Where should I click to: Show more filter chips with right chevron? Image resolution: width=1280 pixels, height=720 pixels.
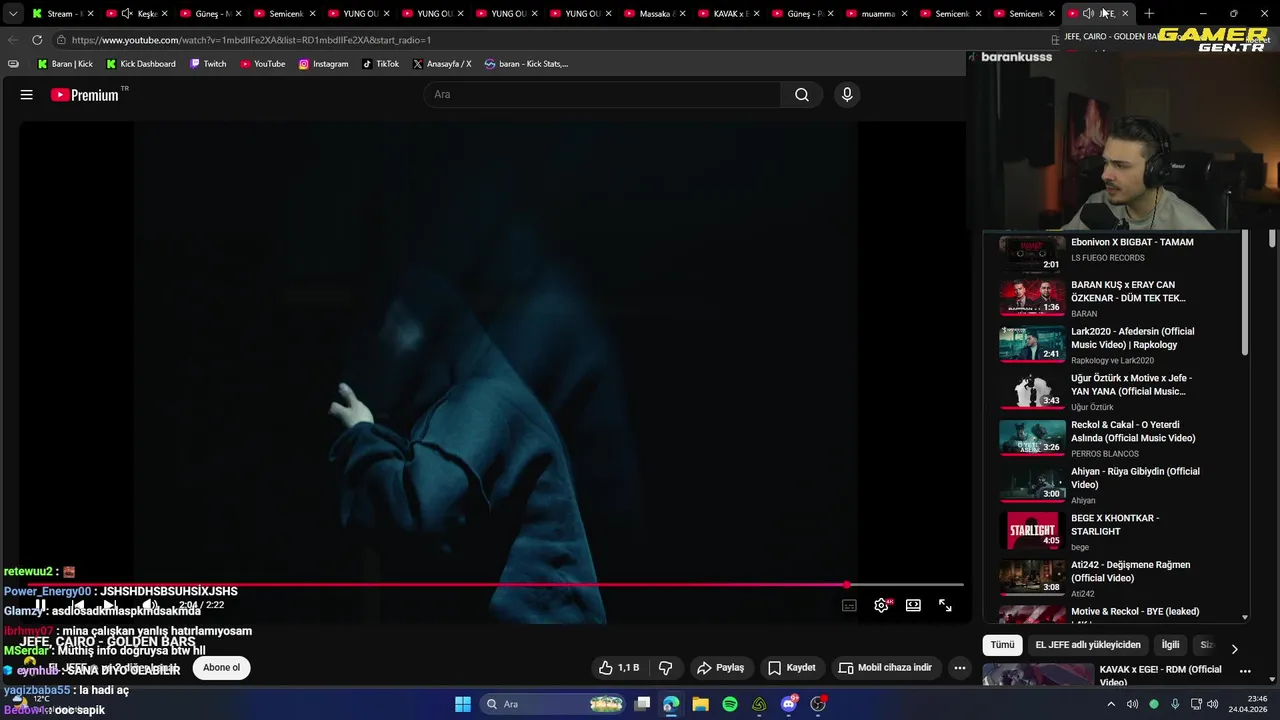1234,648
